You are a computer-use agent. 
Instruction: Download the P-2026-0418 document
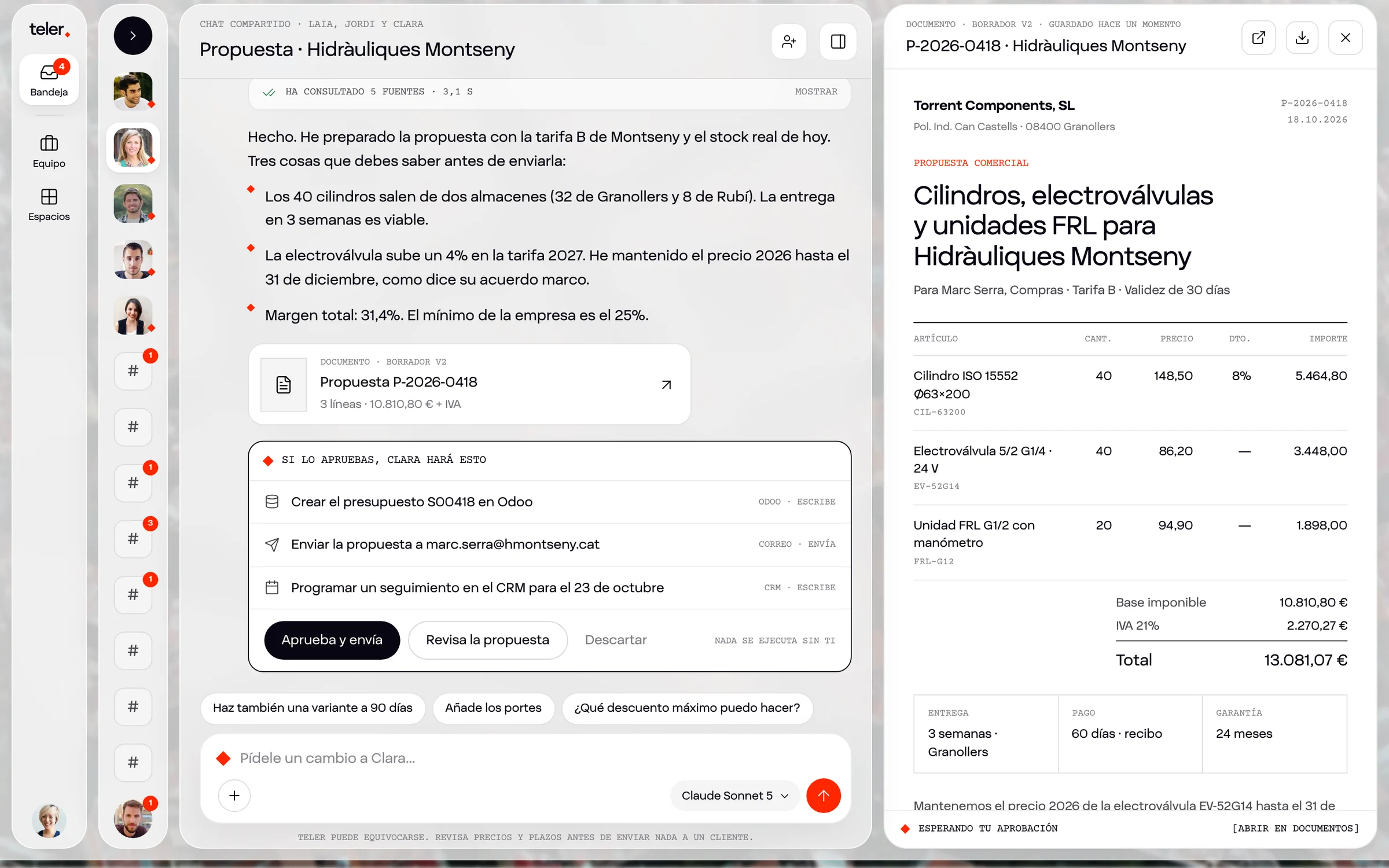tap(1302, 38)
